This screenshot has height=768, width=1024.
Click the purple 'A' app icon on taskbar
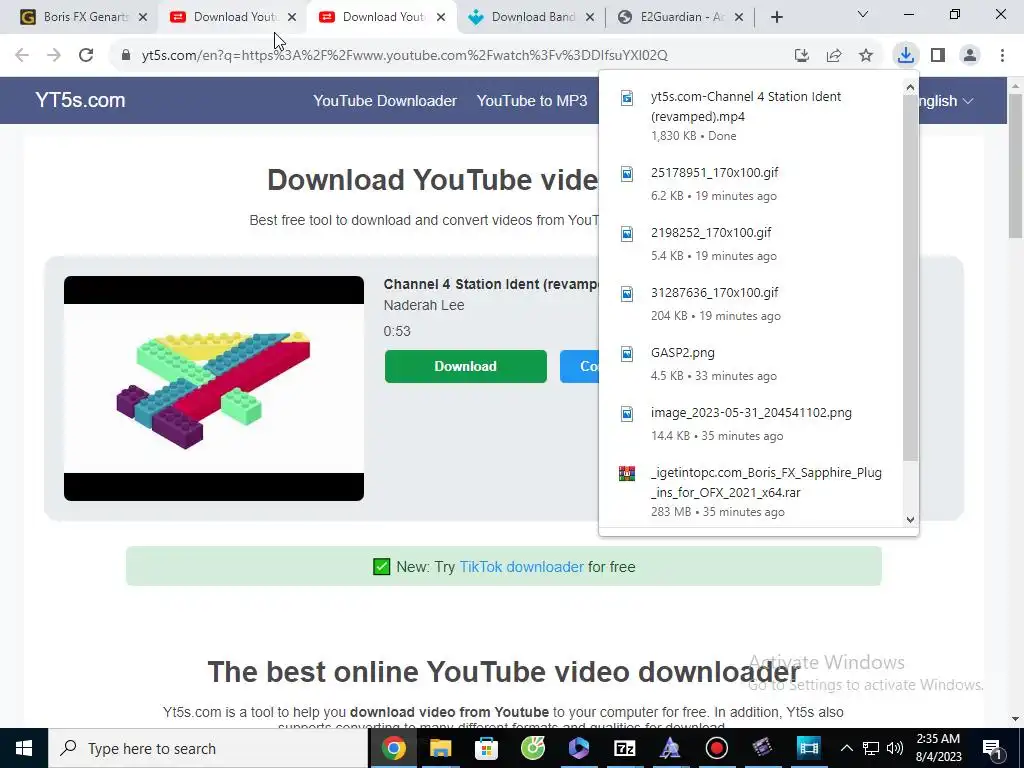coord(670,748)
